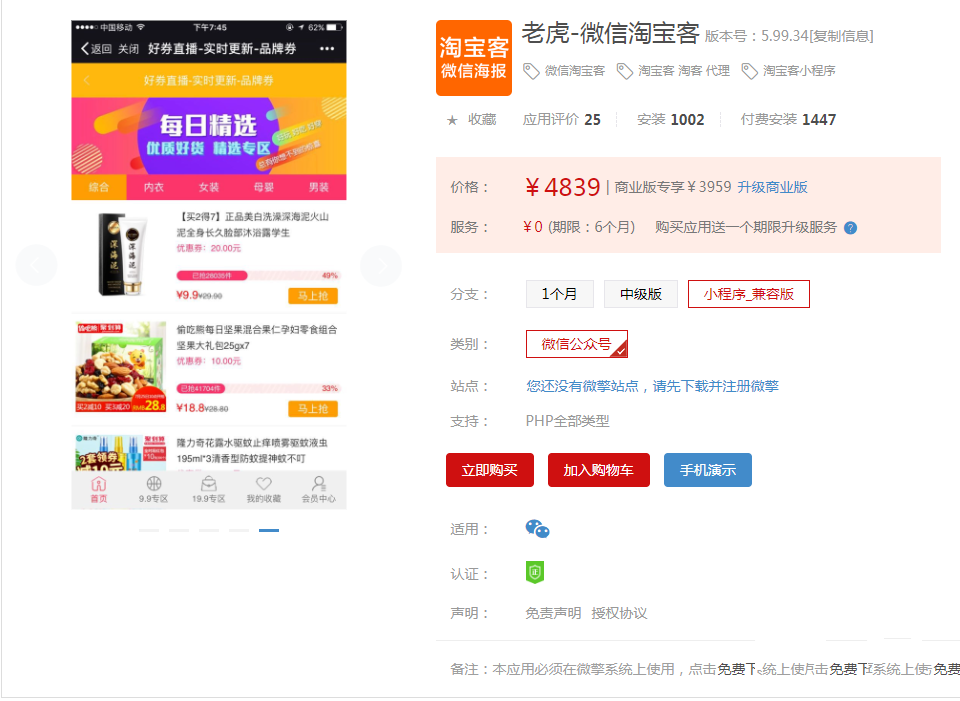Open the 综合 tab in phone preview
The image size is (960, 701).
click(99, 187)
